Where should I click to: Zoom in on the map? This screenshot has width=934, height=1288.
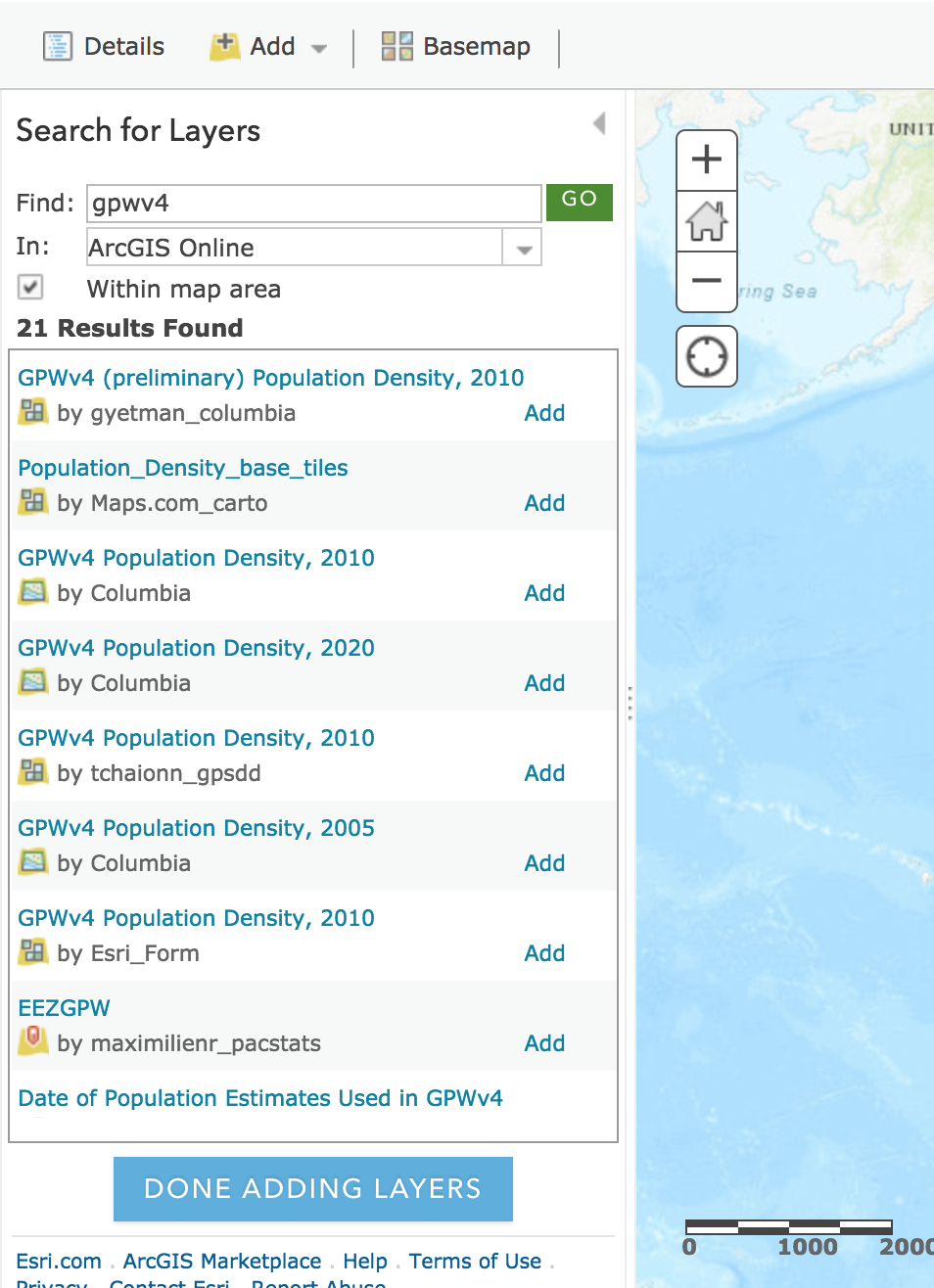pos(707,160)
